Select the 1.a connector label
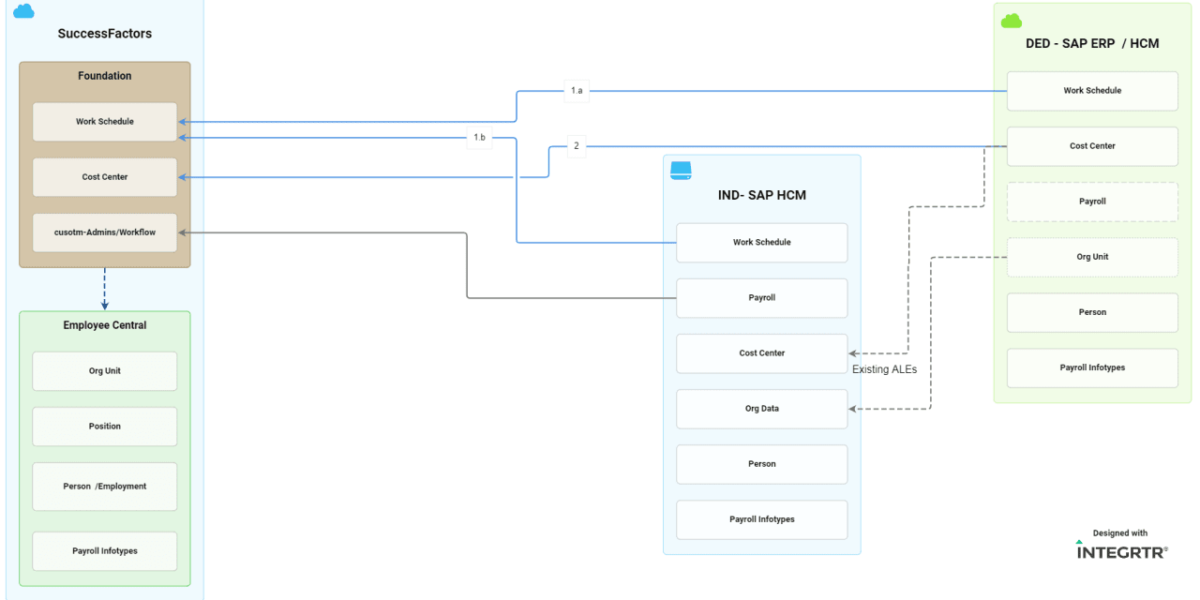This screenshot has height=600, width=1200. click(x=576, y=91)
